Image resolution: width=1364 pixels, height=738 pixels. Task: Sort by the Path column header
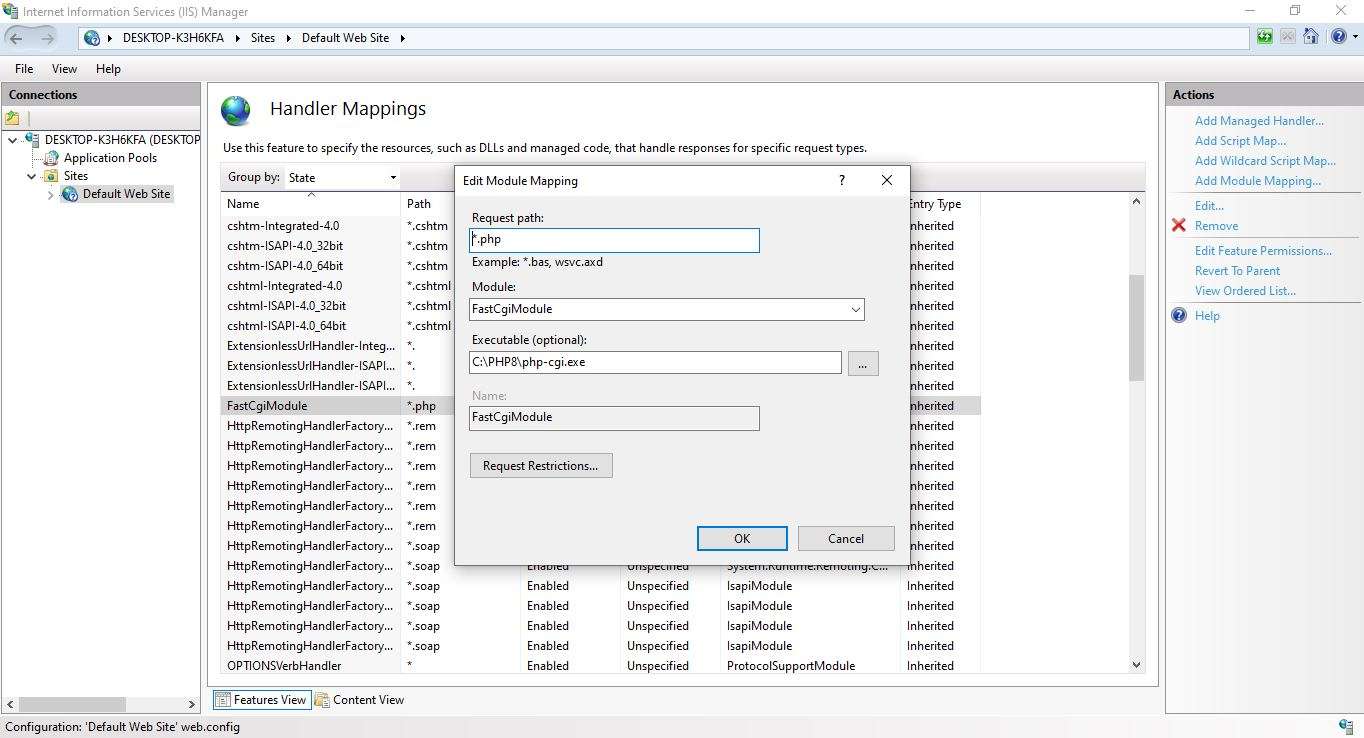pyautogui.click(x=428, y=204)
